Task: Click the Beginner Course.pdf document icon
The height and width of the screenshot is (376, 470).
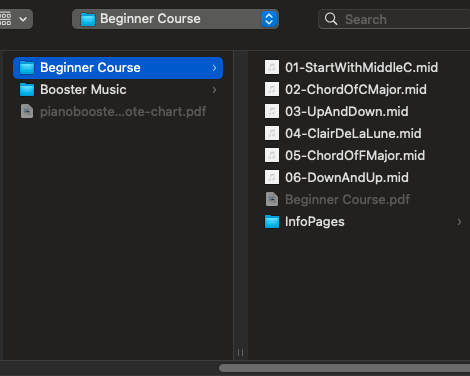Action: (x=272, y=199)
